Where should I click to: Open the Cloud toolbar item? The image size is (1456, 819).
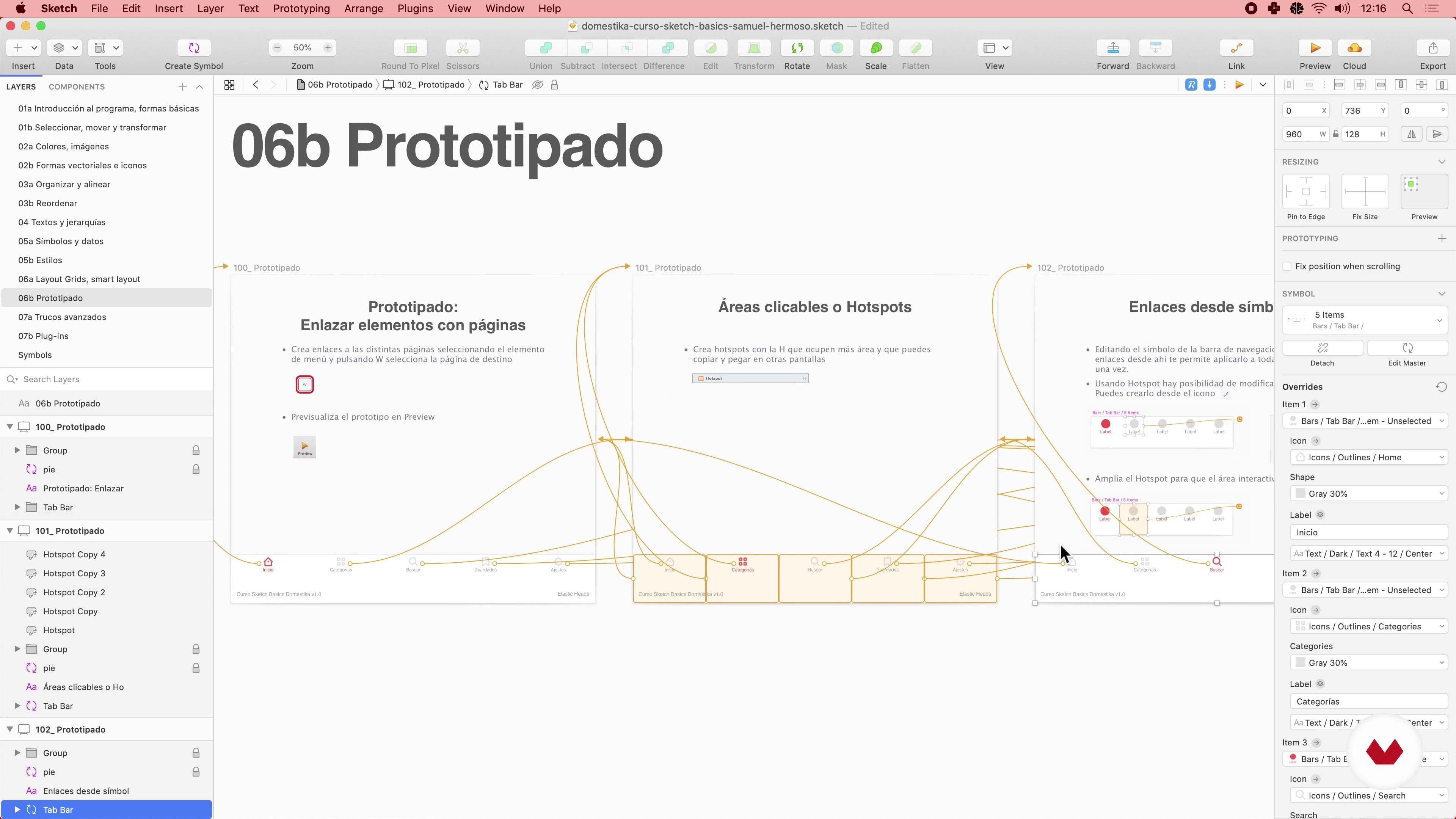pyautogui.click(x=1354, y=48)
